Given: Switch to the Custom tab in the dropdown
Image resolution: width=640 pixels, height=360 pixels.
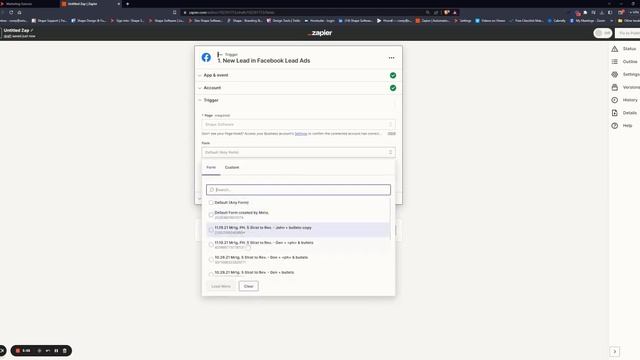Looking at the screenshot, I should 232,167.
